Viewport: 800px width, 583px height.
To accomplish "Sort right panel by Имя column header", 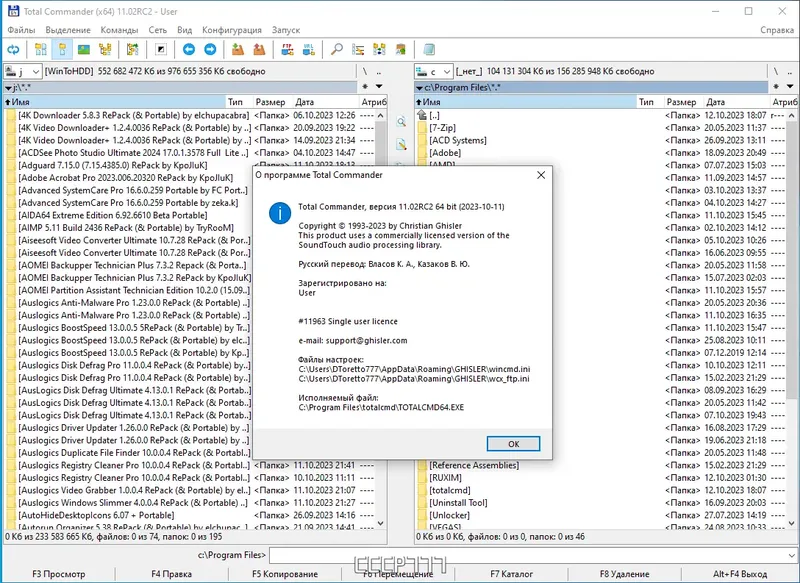I will [x=524, y=102].
